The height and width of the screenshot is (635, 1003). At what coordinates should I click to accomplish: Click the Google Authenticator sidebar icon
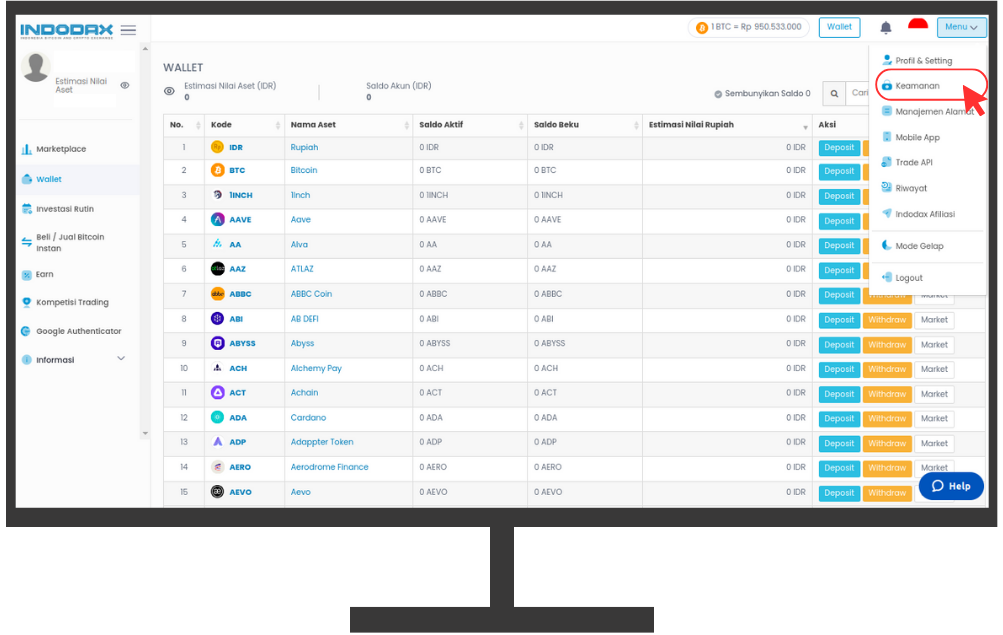[x=26, y=331]
